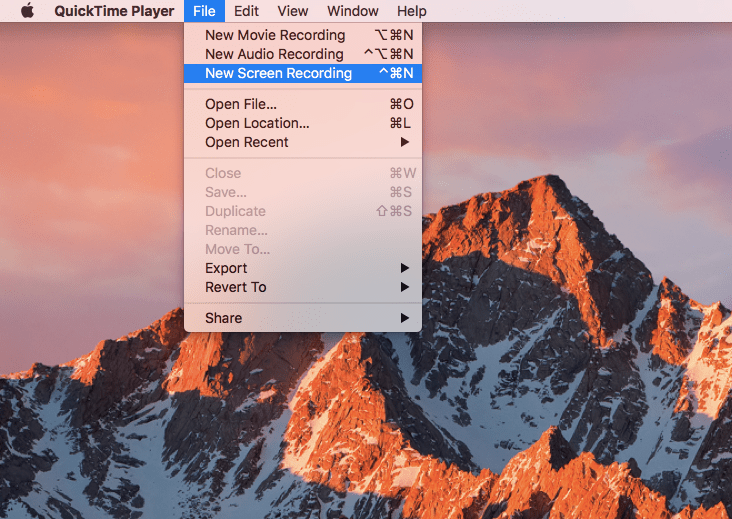Open the QuickTime Player app menu
Screen dimensions: 732x519
(x=114, y=11)
